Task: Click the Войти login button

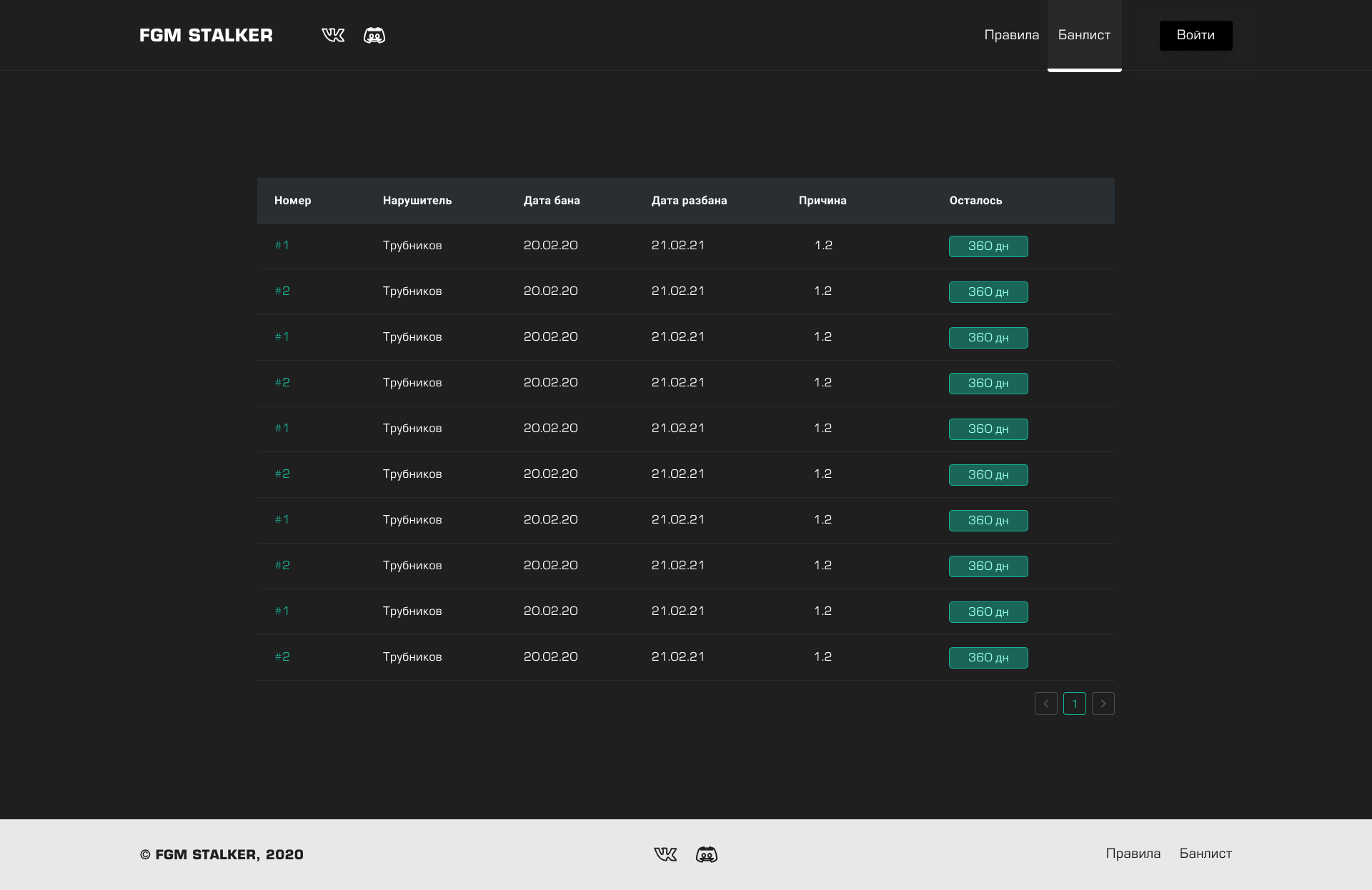Action: 1195,35
